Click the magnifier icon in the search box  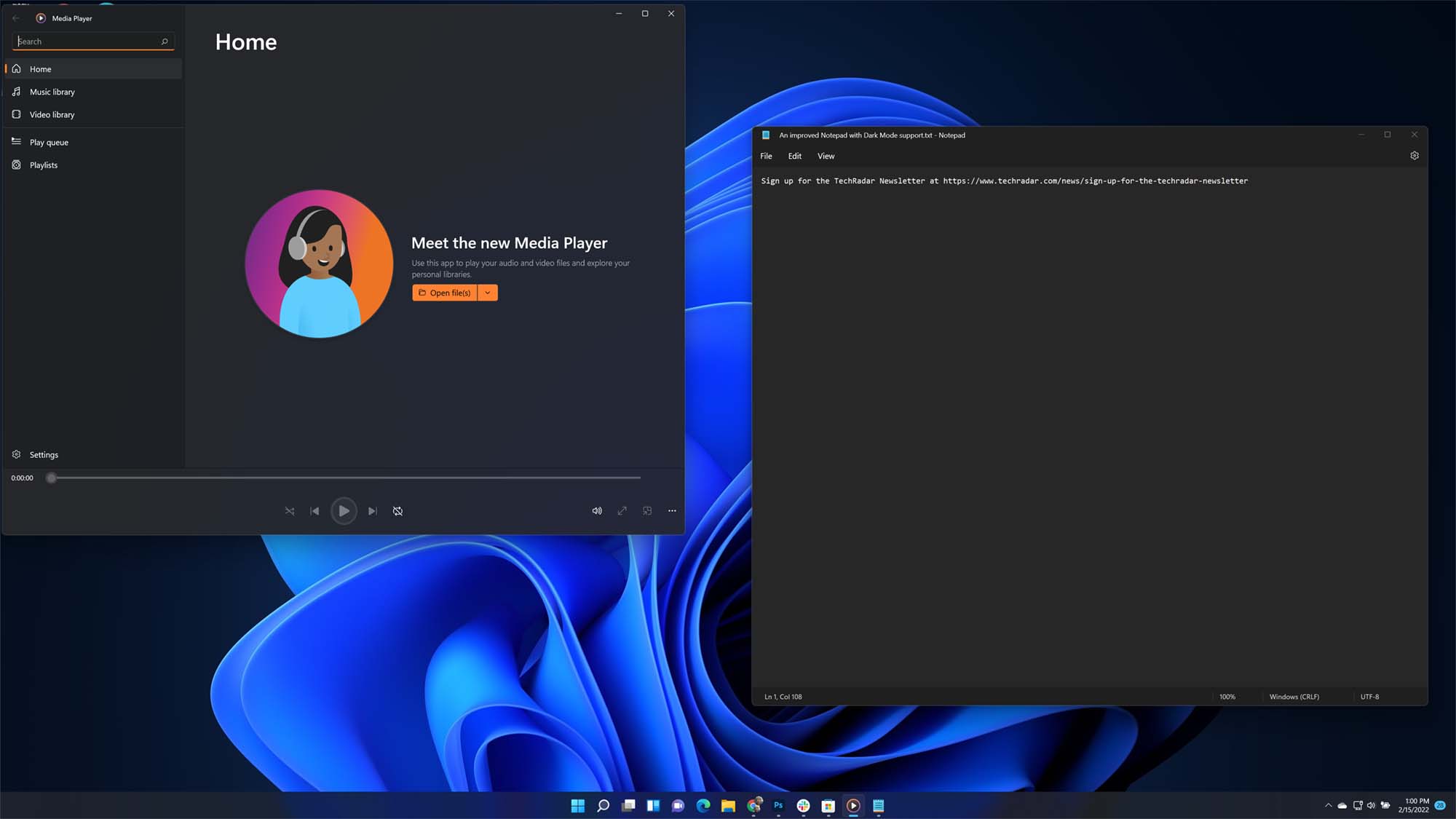pos(165,41)
